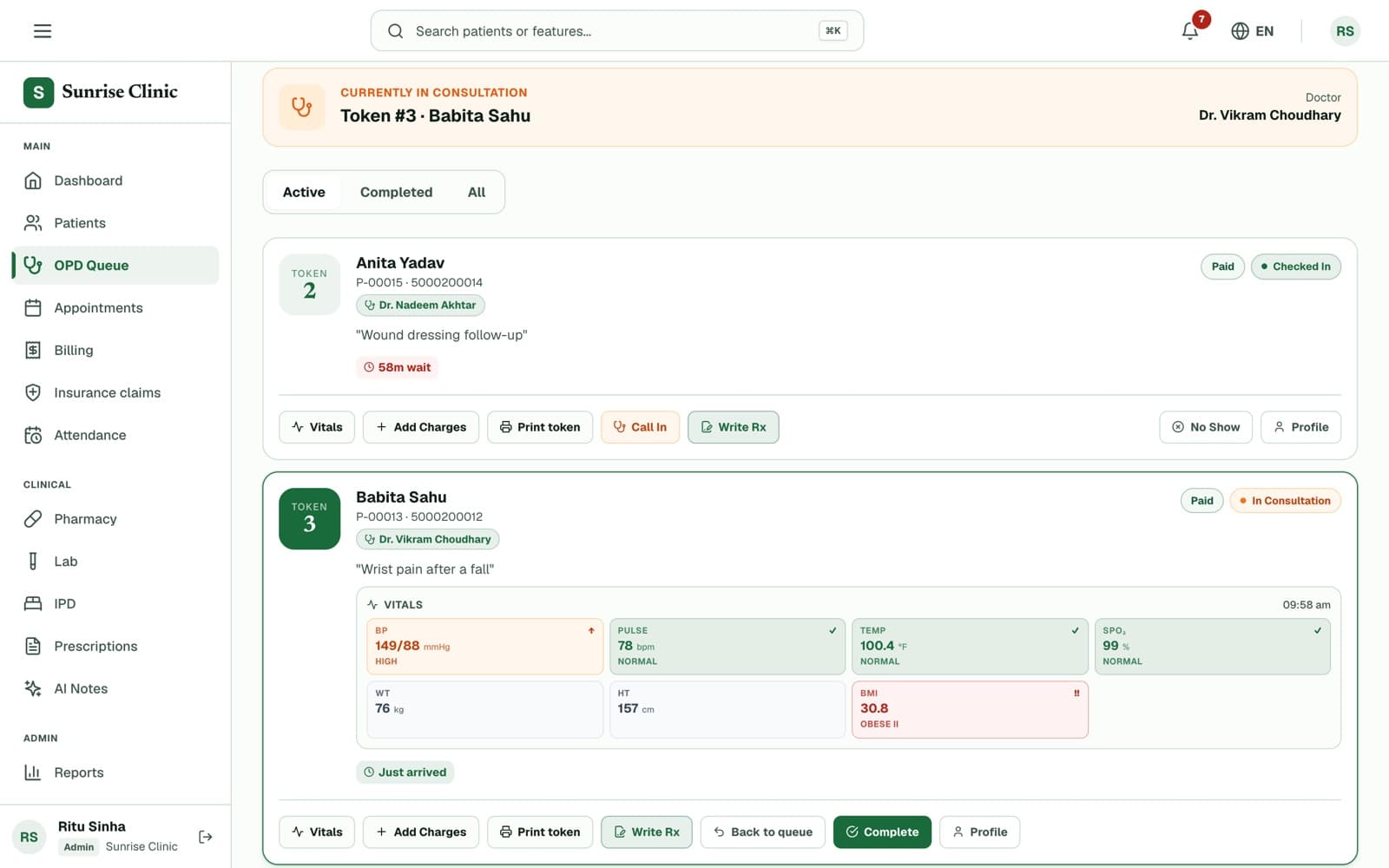Image resolution: width=1389 pixels, height=868 pixels.
Task: Switch to the All queue tab
Action: coord(477,192)
